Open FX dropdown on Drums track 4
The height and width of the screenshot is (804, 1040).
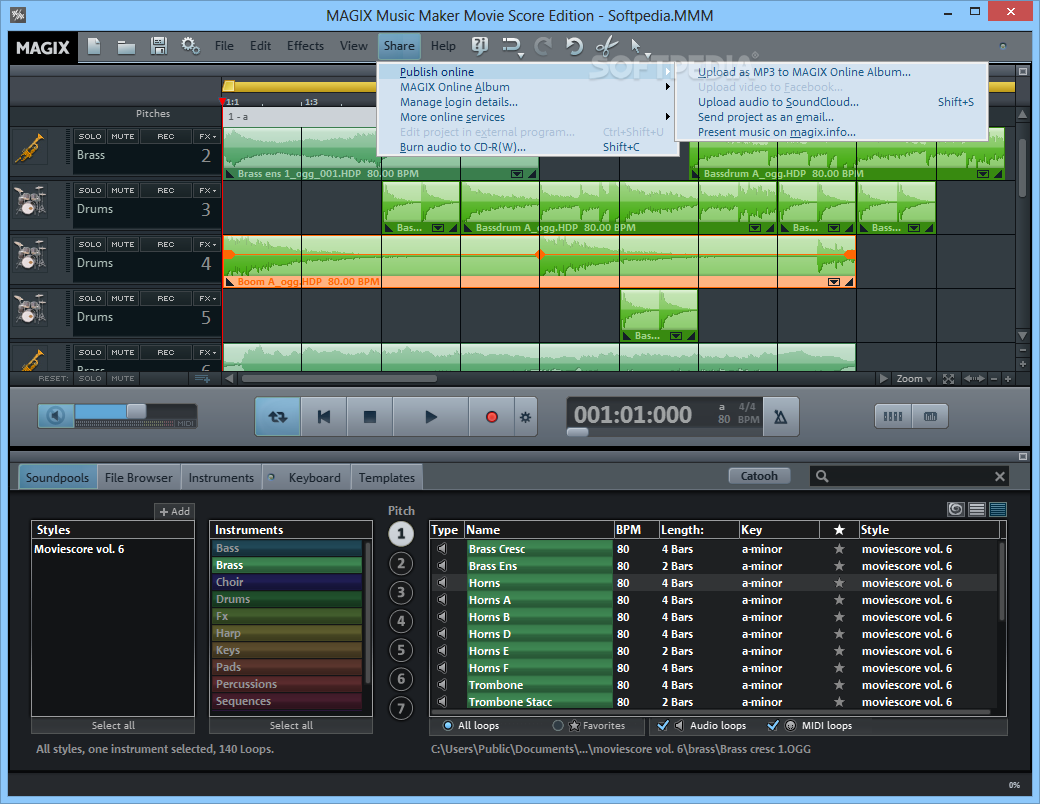pos(208,244)
